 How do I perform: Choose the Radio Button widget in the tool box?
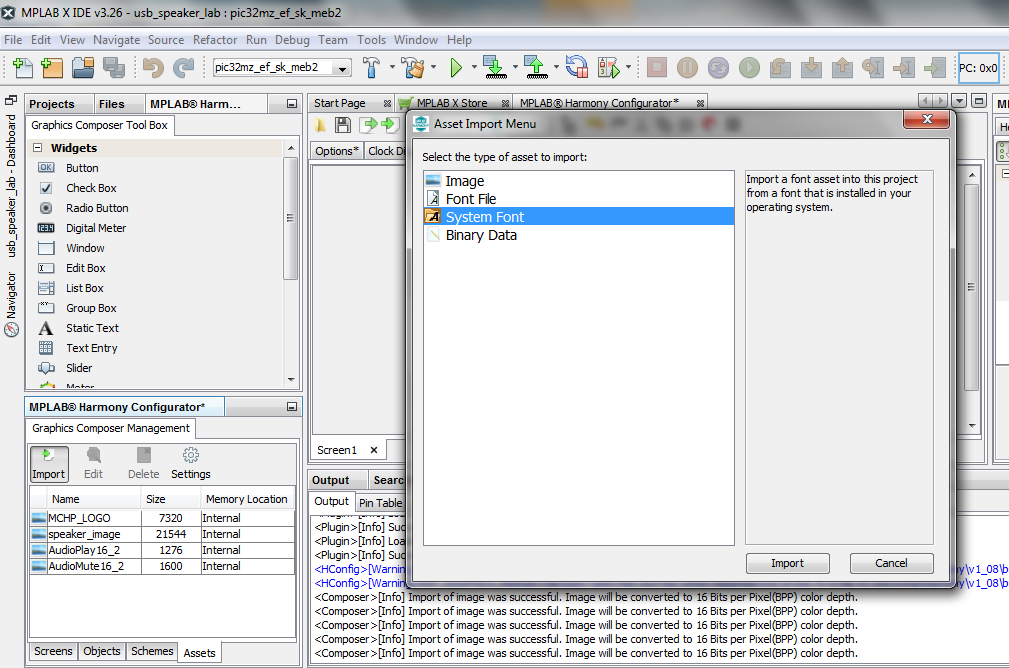coord(97,208)
